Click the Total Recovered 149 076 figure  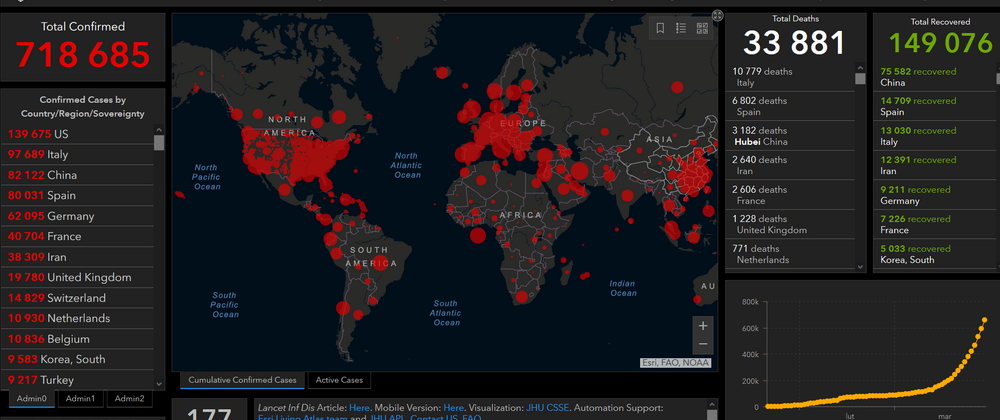tap(940, 42)
